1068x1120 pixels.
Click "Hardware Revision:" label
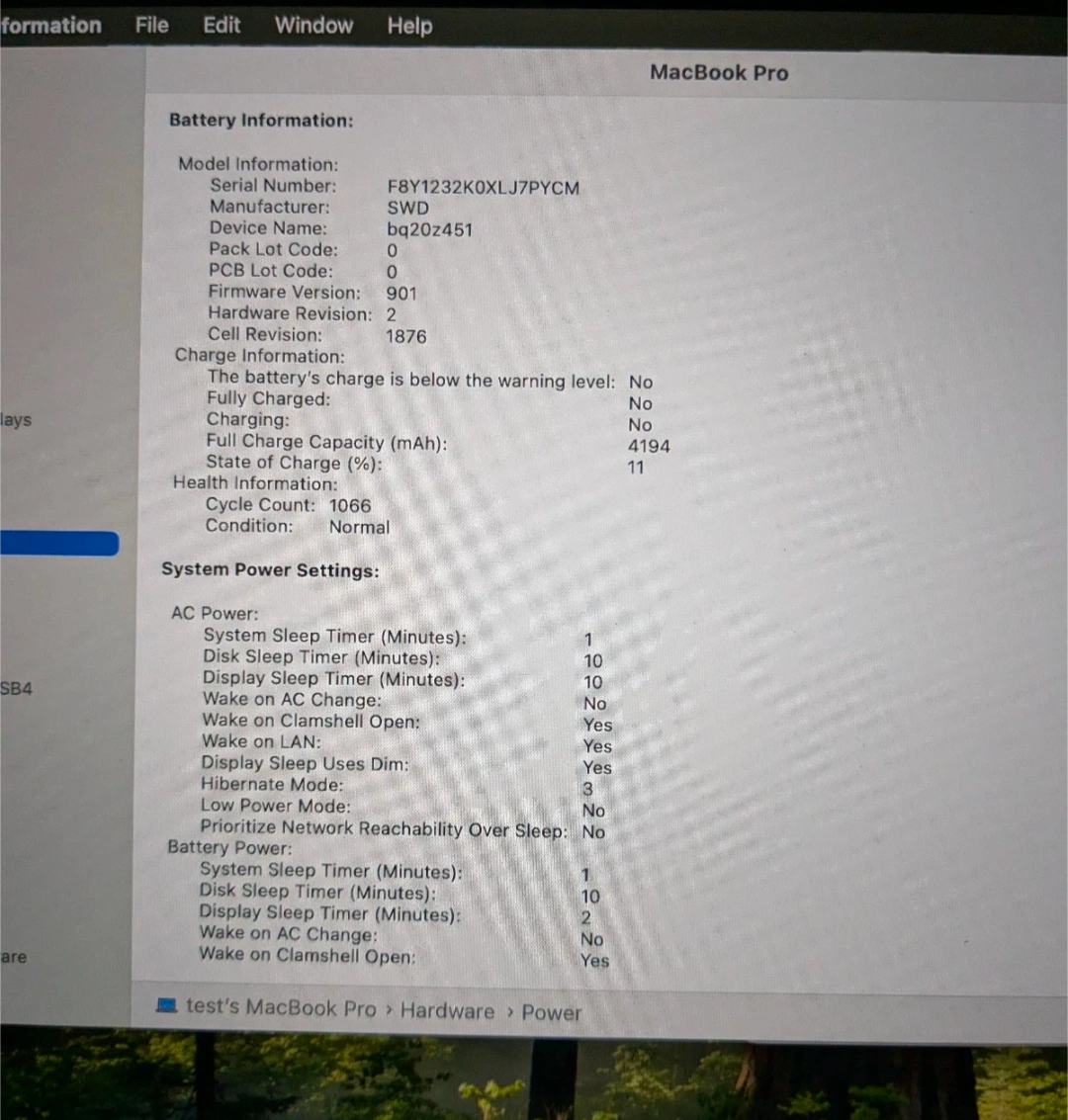[x=290, y=312]
